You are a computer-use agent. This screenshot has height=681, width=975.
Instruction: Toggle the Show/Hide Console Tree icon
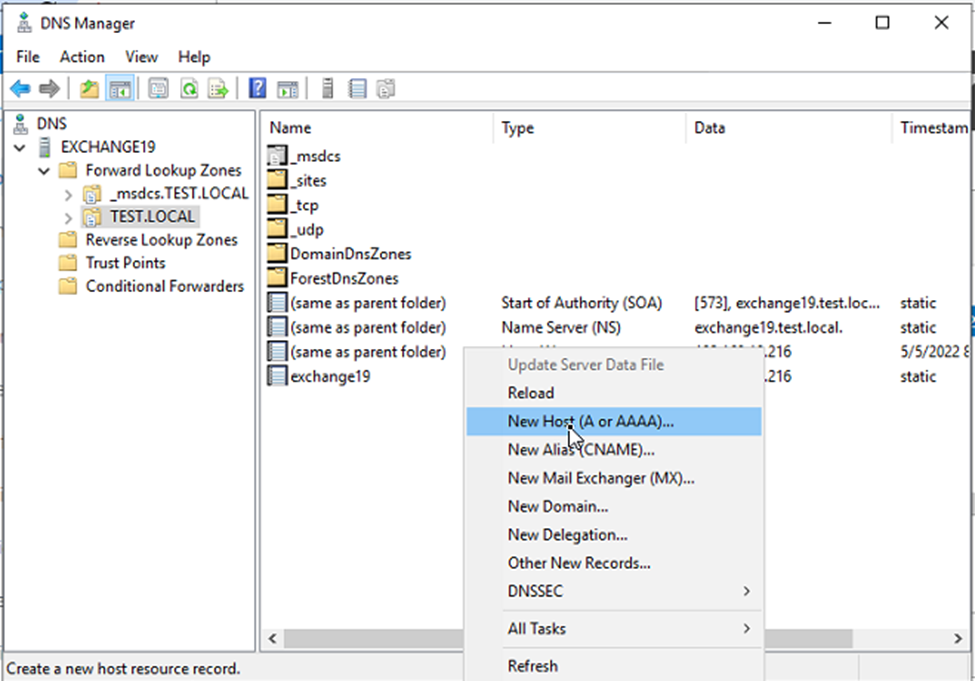tap(119, 89)
